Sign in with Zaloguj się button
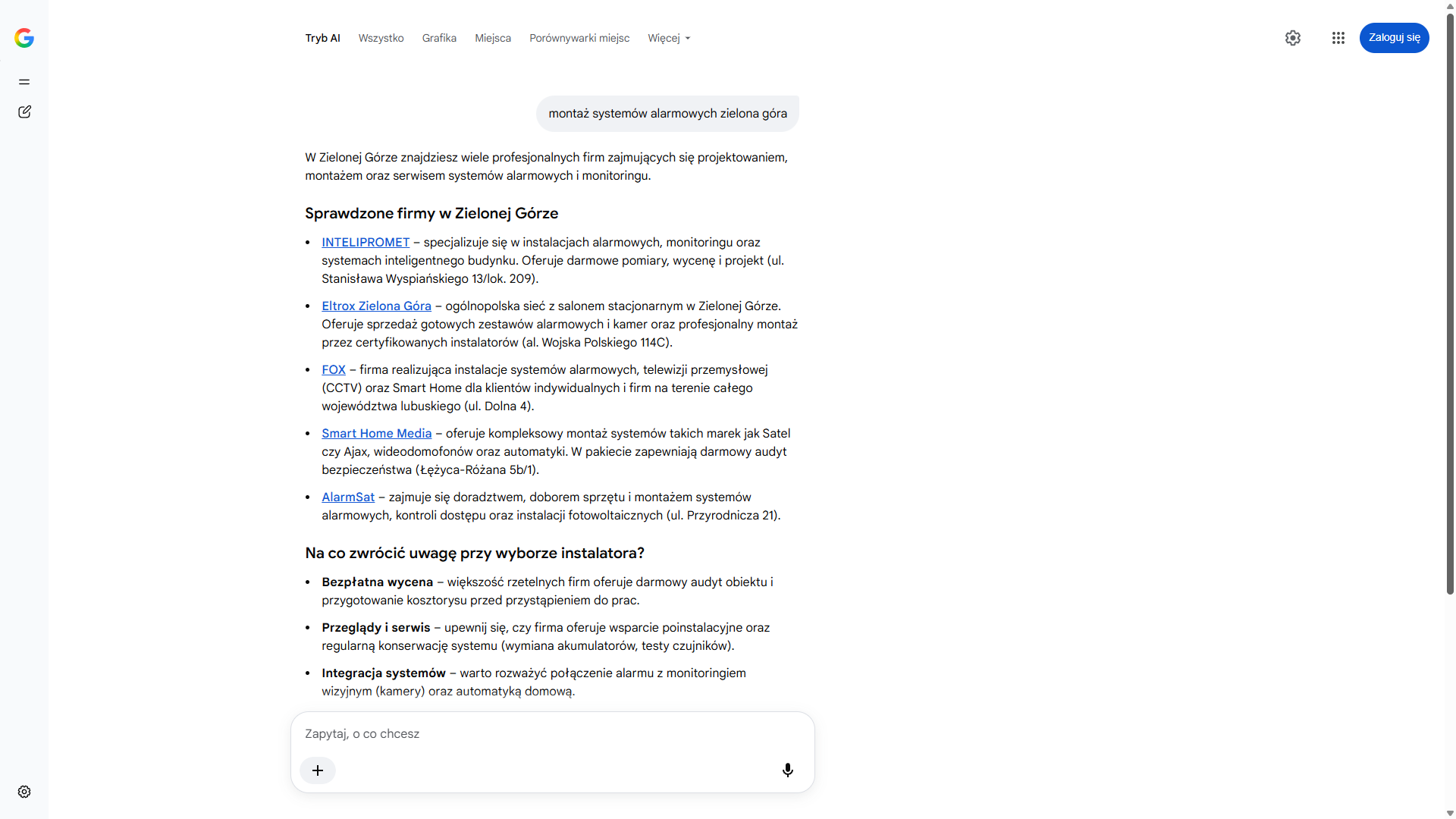 click(1395, 38)
